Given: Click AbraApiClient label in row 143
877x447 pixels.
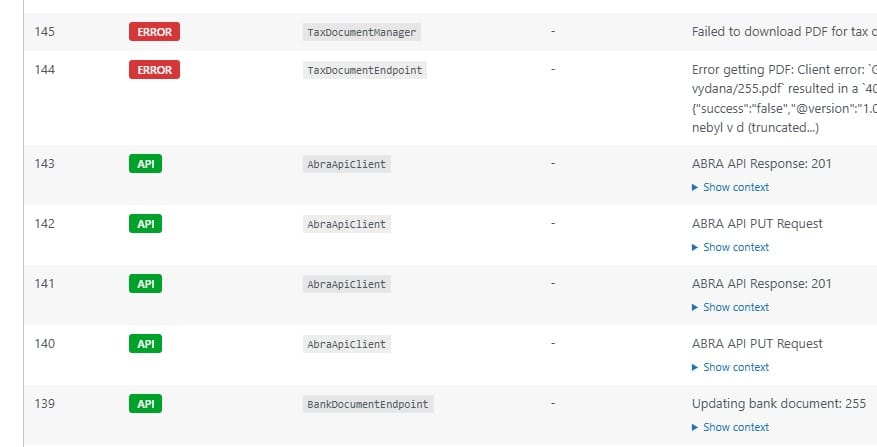Looking at the screenshot, I should pyautogui.click(x=346, y=164).
